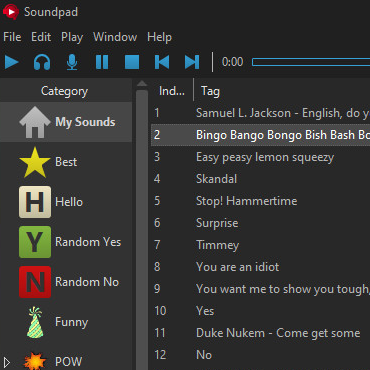The image size is (370, 370).
Task: Play the selected sound with the Play button
Action: [x=12, y=62]
